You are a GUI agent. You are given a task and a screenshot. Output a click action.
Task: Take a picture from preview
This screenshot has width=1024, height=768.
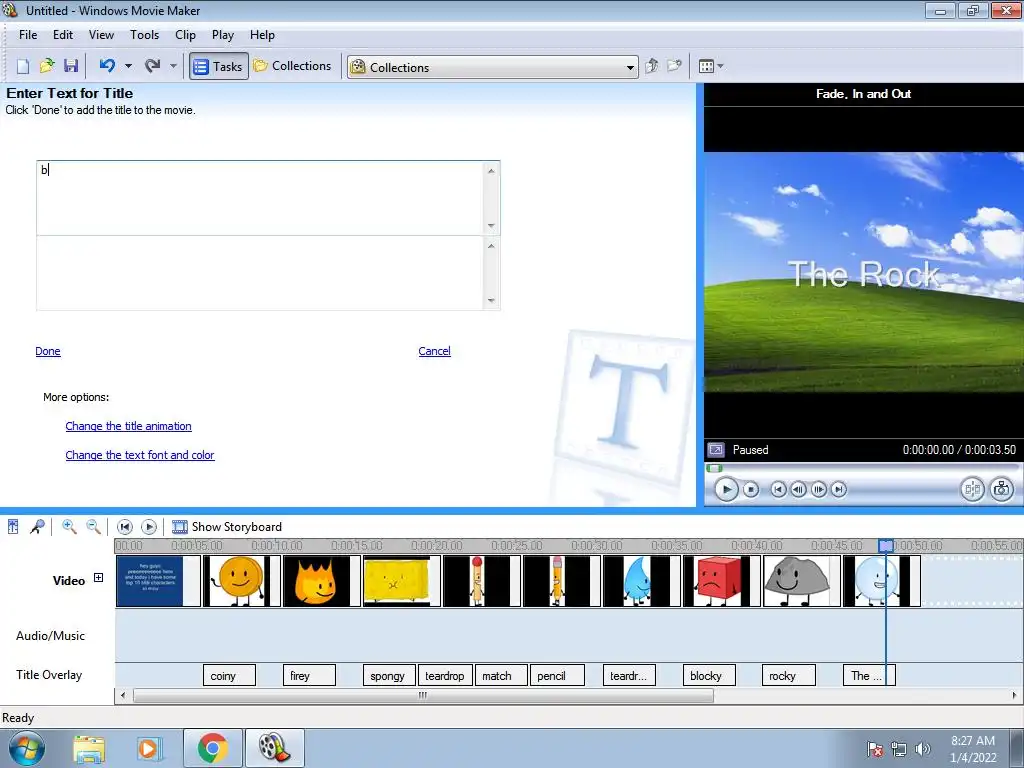(1002, 489)
